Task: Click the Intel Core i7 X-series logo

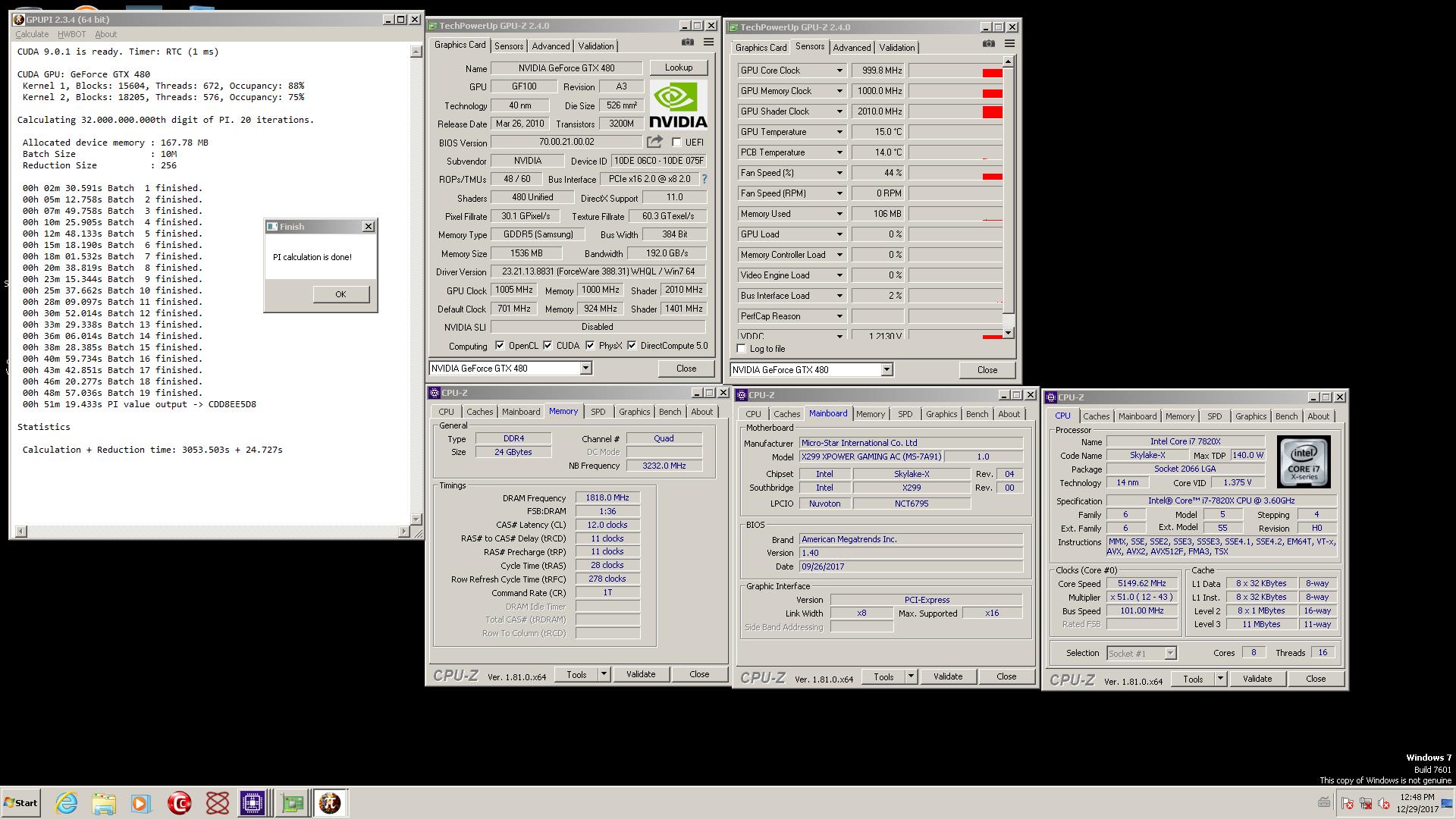Action: (x=1304, y=461)
